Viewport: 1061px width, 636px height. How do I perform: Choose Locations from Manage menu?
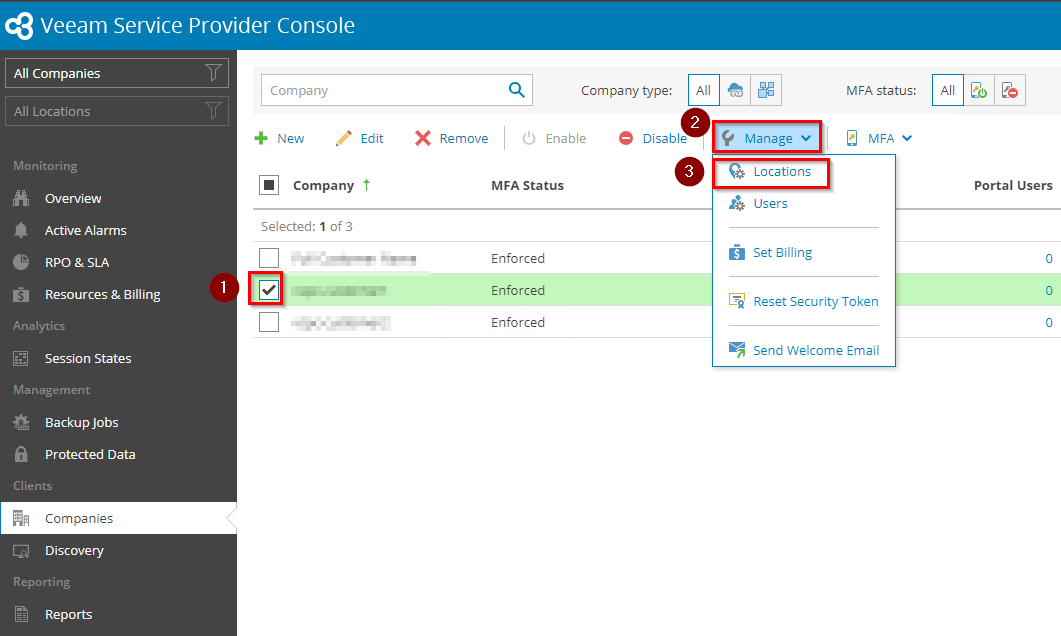782,172
